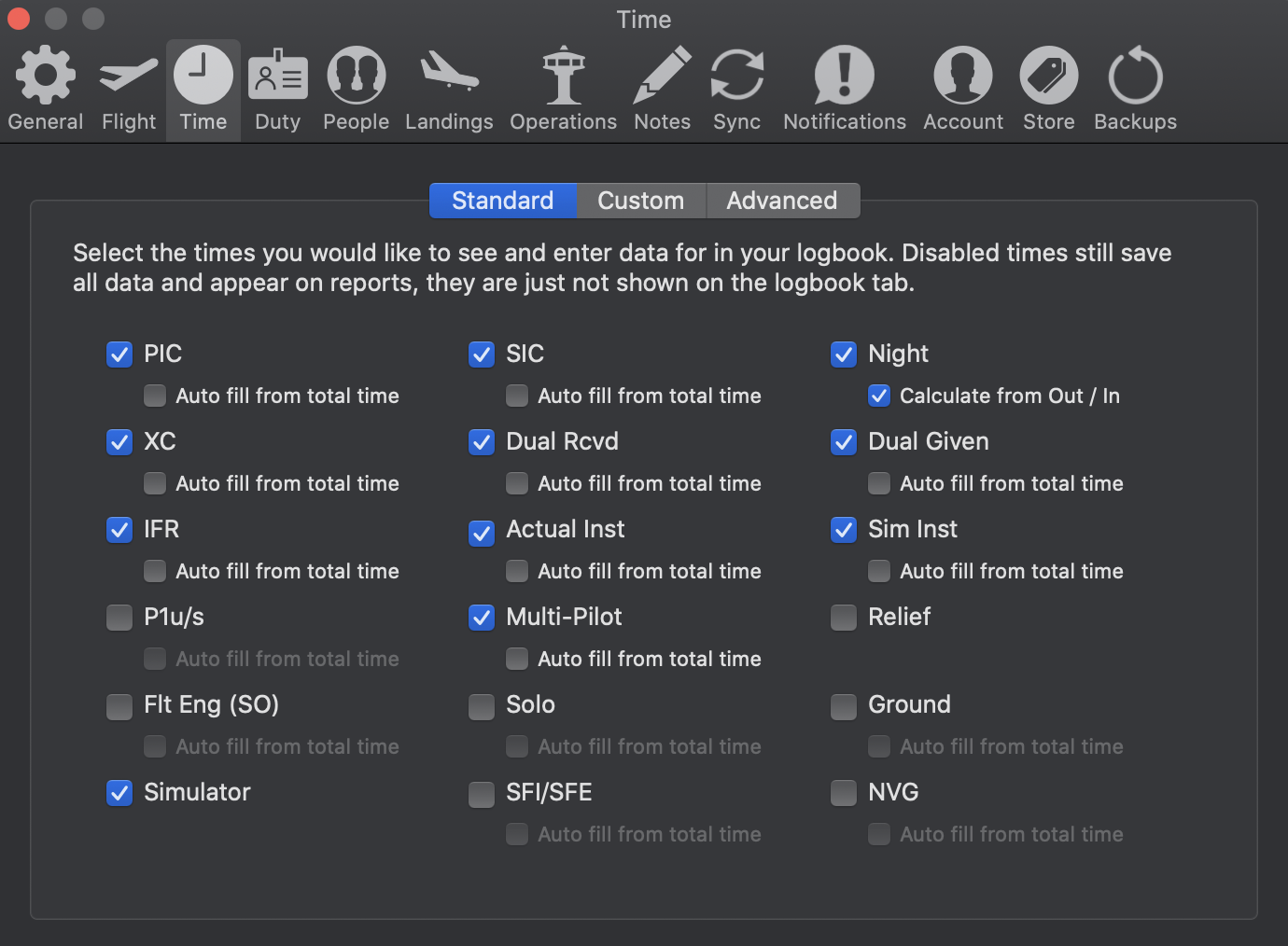The height and width of the screenshot is (946, 1288).
Task: Switch to the Advanced tab
Action: click(782, 201)
